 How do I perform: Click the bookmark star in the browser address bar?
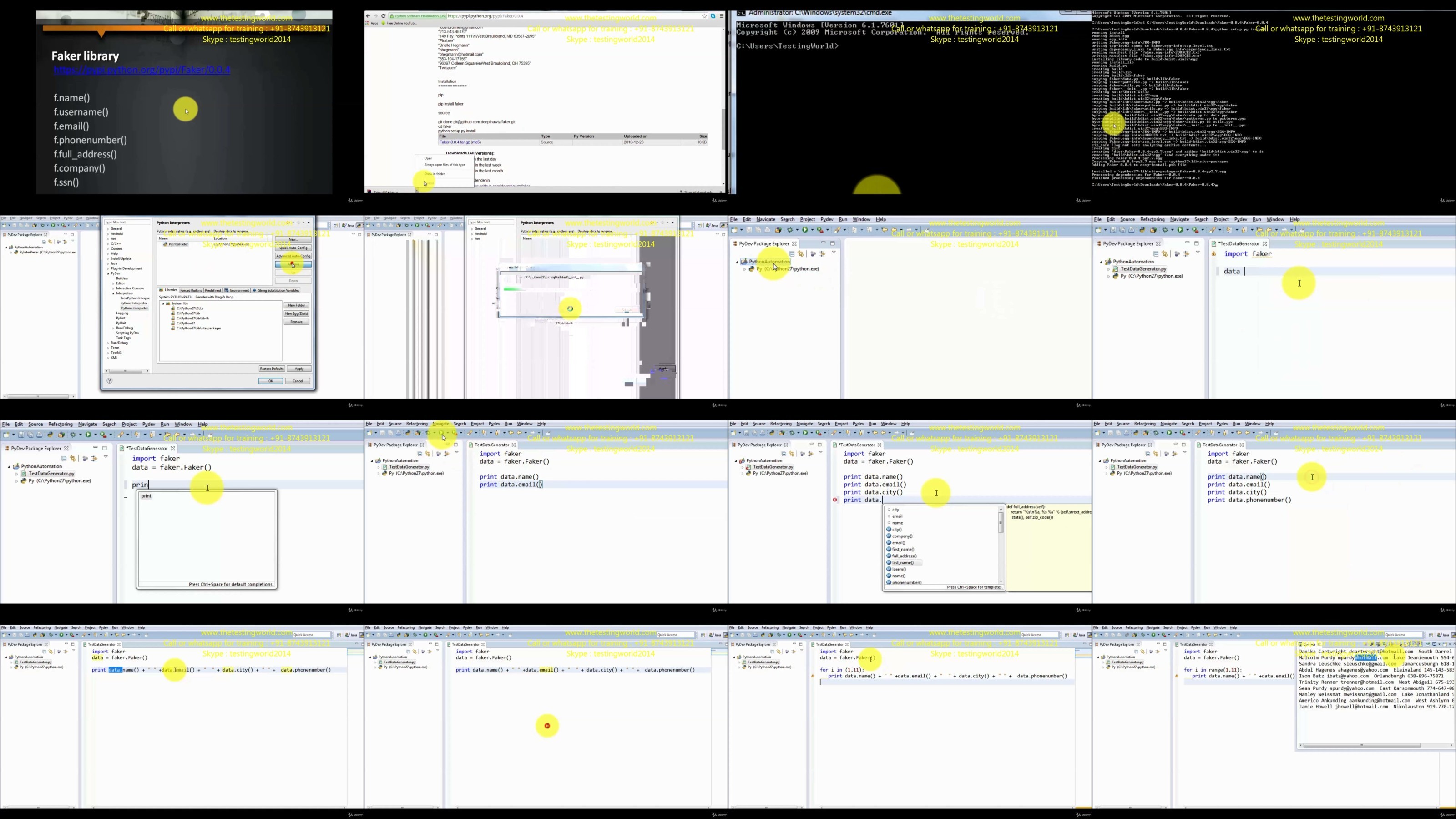point(704,16)
